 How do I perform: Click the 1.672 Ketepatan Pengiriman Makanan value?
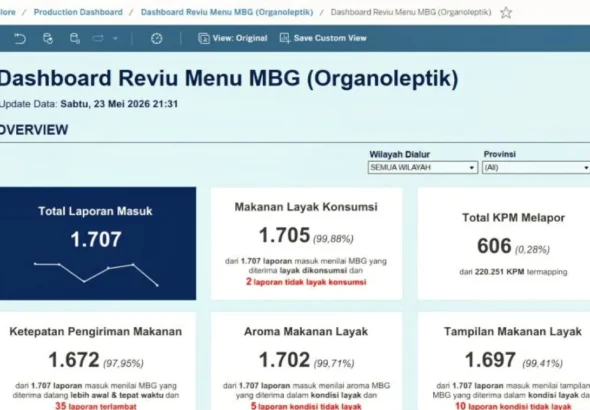[x=74, y=360]
